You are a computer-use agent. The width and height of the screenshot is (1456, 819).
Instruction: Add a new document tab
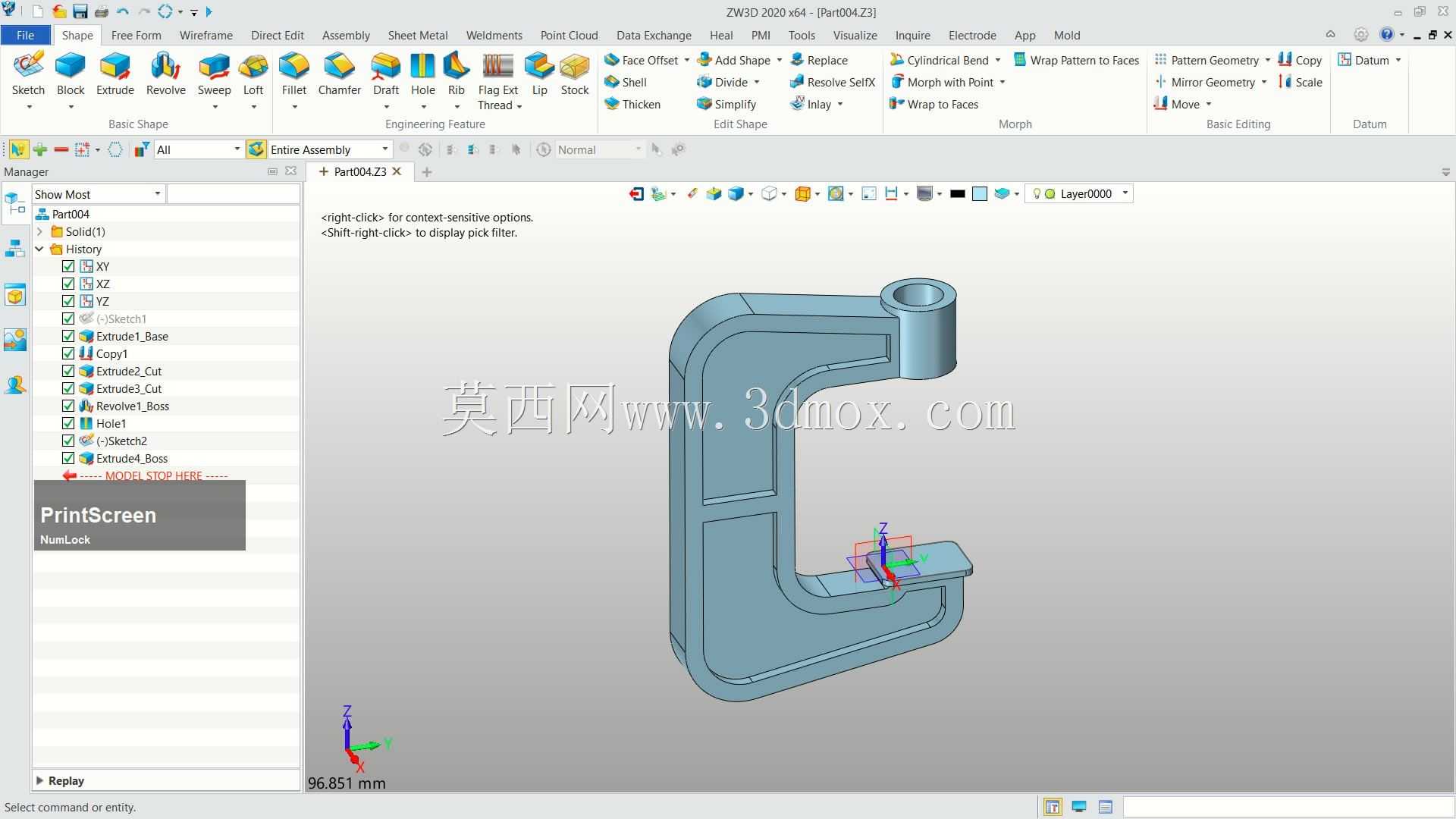tap(427, 172)
